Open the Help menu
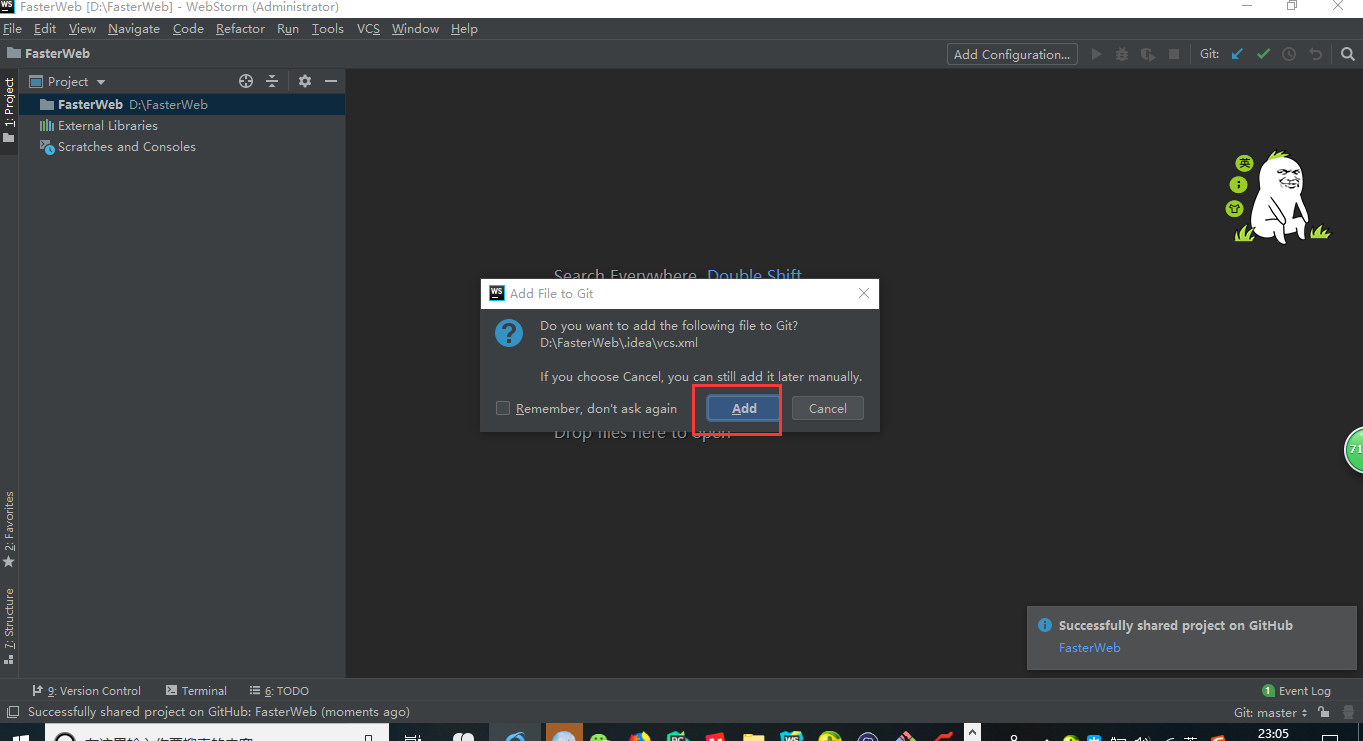This screenshot has height=741, width=1363. pos(464,28)
